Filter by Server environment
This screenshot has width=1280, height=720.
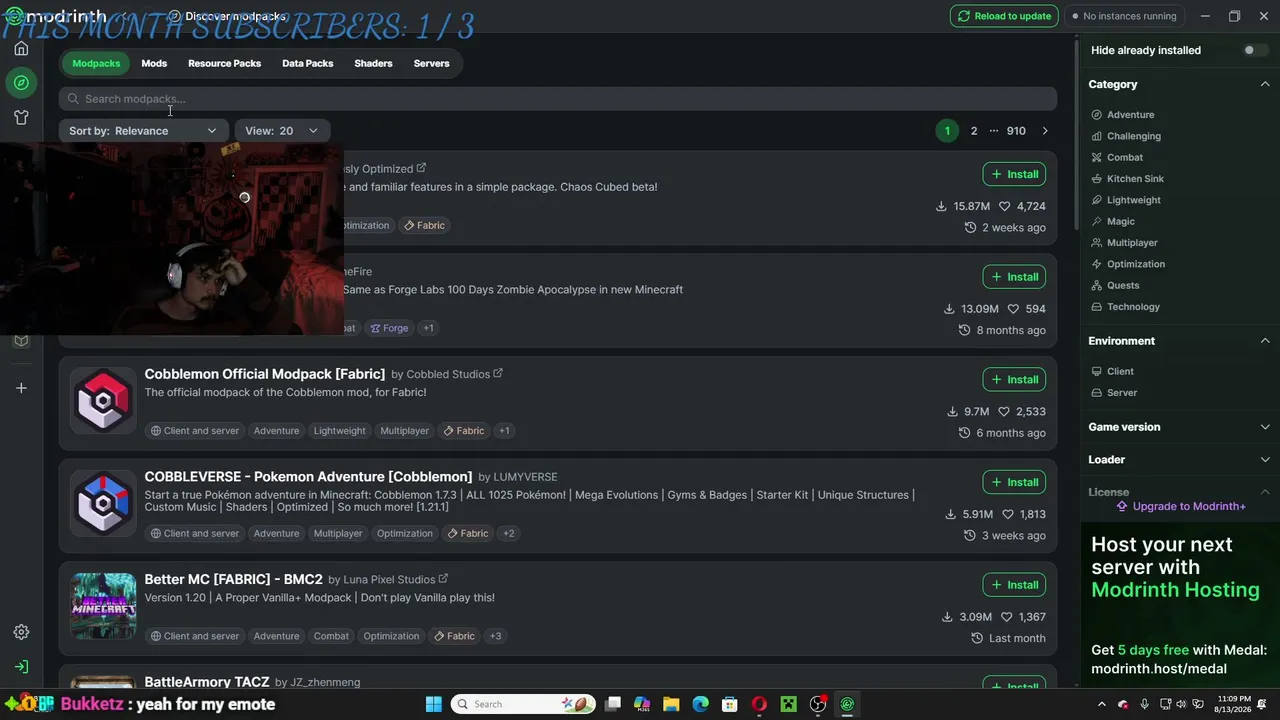pyautogui.click(x=1114, y=393)
